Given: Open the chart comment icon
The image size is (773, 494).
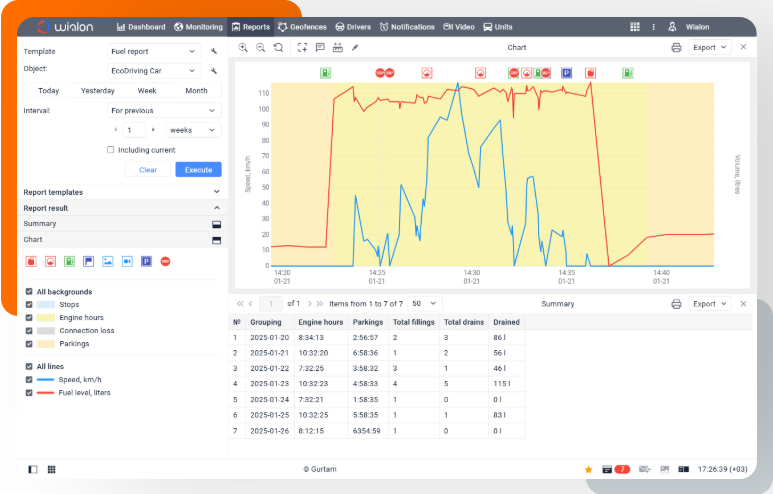Looking at the screenshot, I should pyautogui.click(x=320, y=47).
